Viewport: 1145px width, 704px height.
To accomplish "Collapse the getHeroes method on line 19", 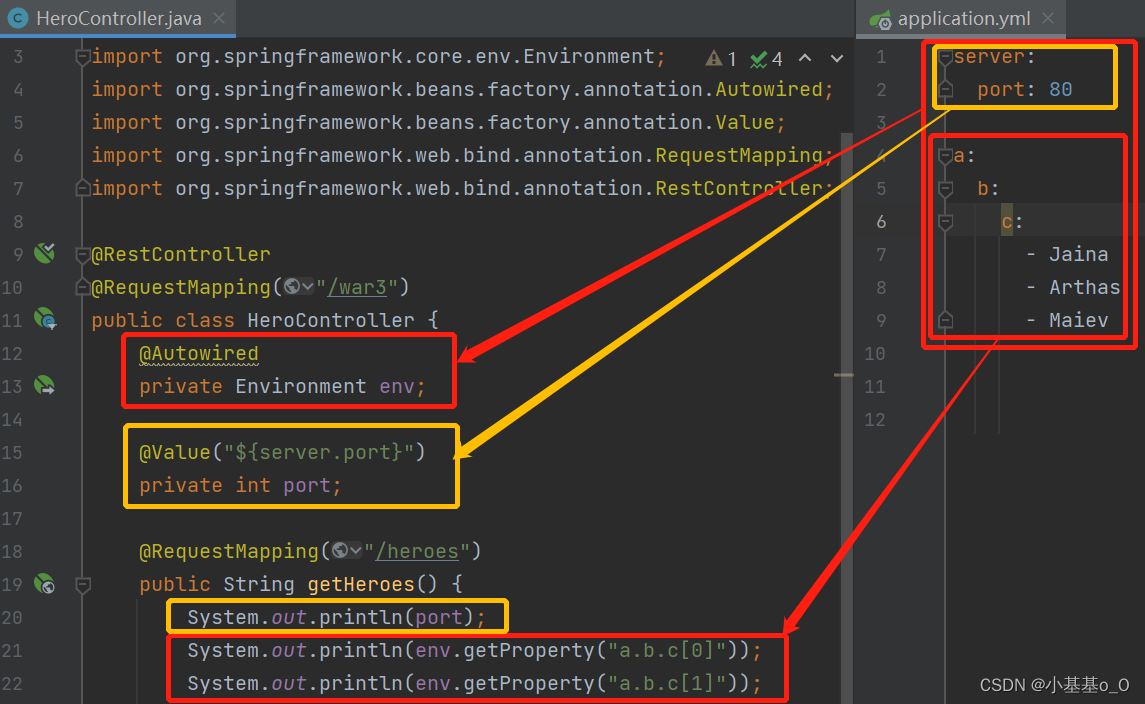I will 83,584.
